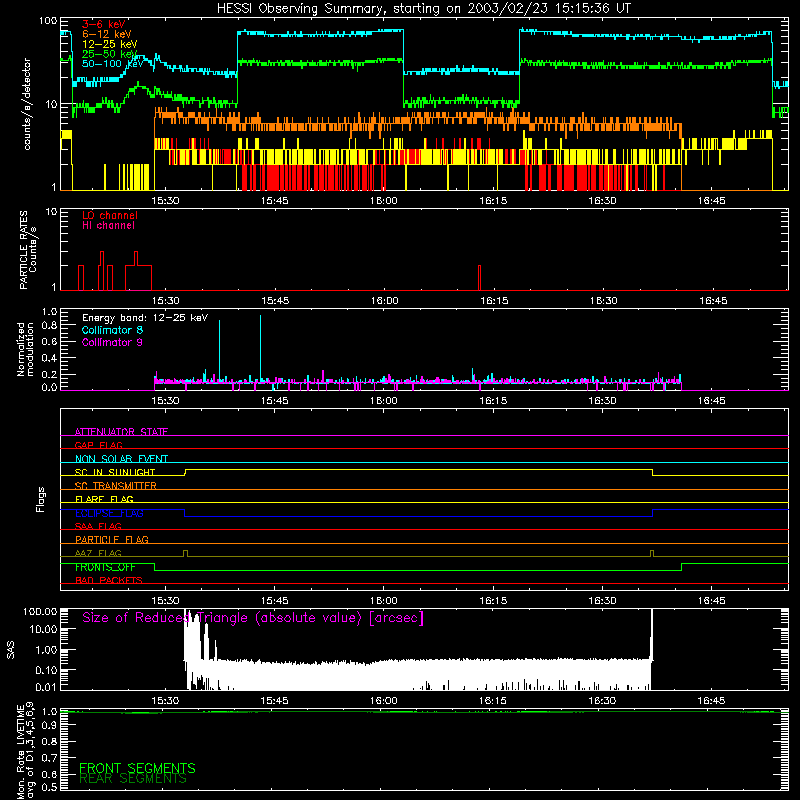Select the Collimator 9 legend label
This screenshot has height=800, width=800.
pyautogui.click(x=112, y=342)
